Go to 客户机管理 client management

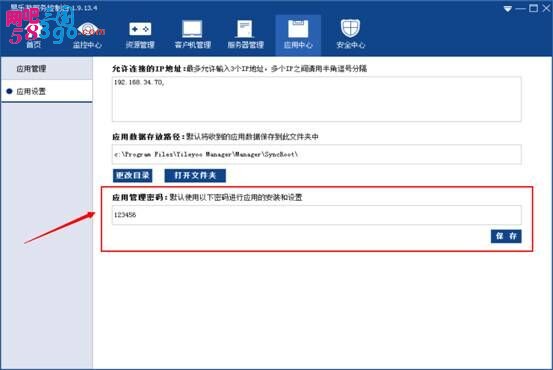click(193, 35)
